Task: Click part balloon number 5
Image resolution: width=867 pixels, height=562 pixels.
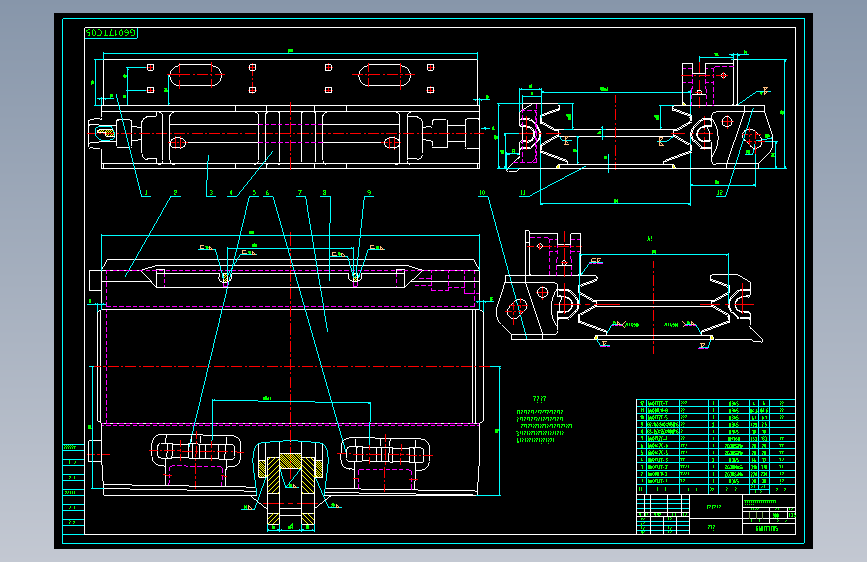Action: (x=254, y=193)
